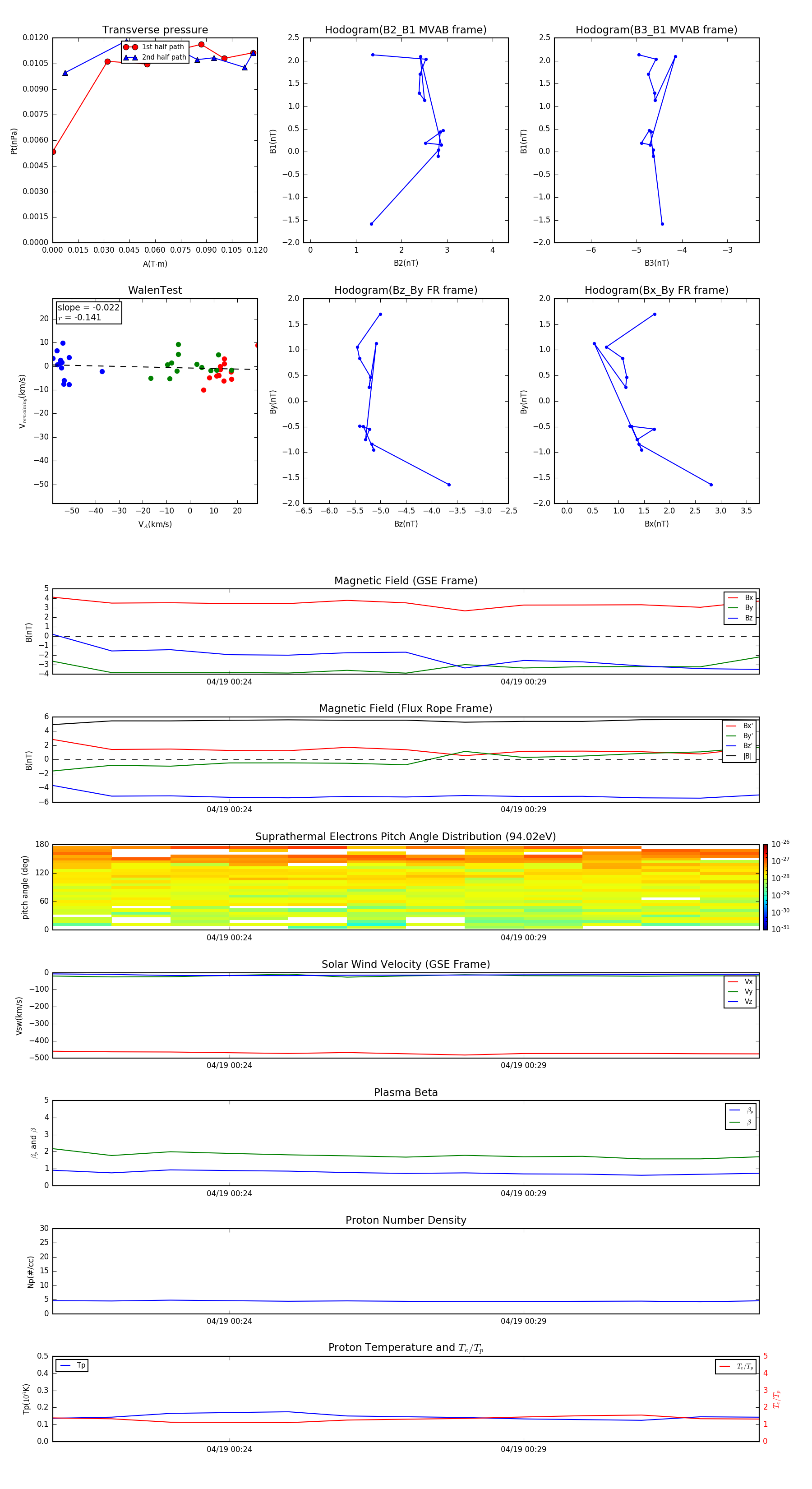Click the 'Vsw(km/s)' axis label
This screenshot has height=1489, width=812.
click(x=18, y=1016)
